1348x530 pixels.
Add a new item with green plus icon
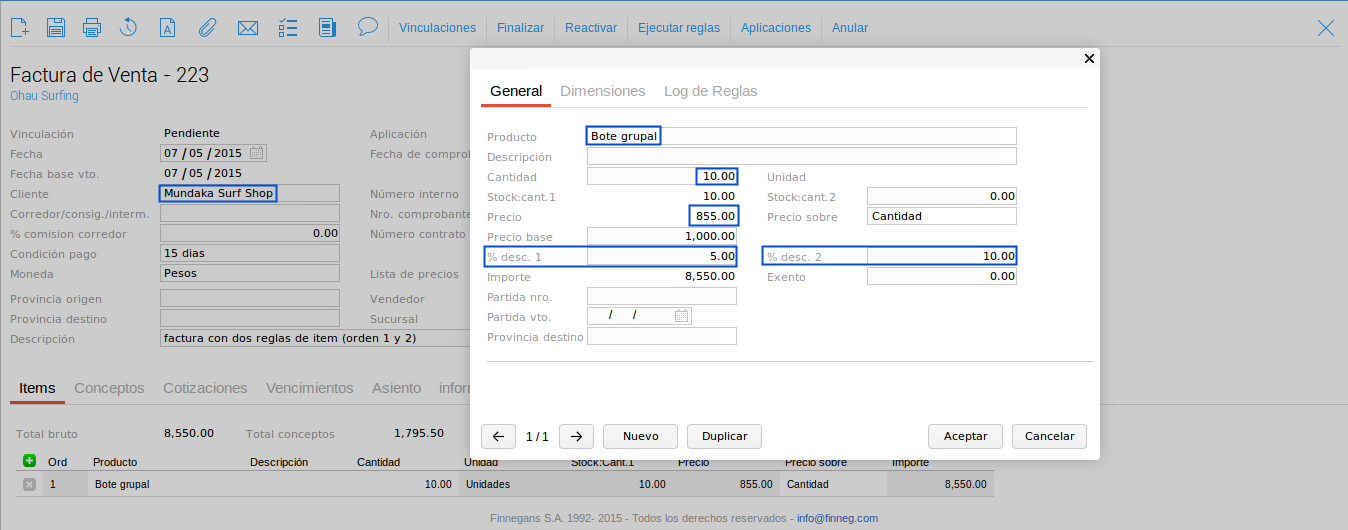pos(29,461)
